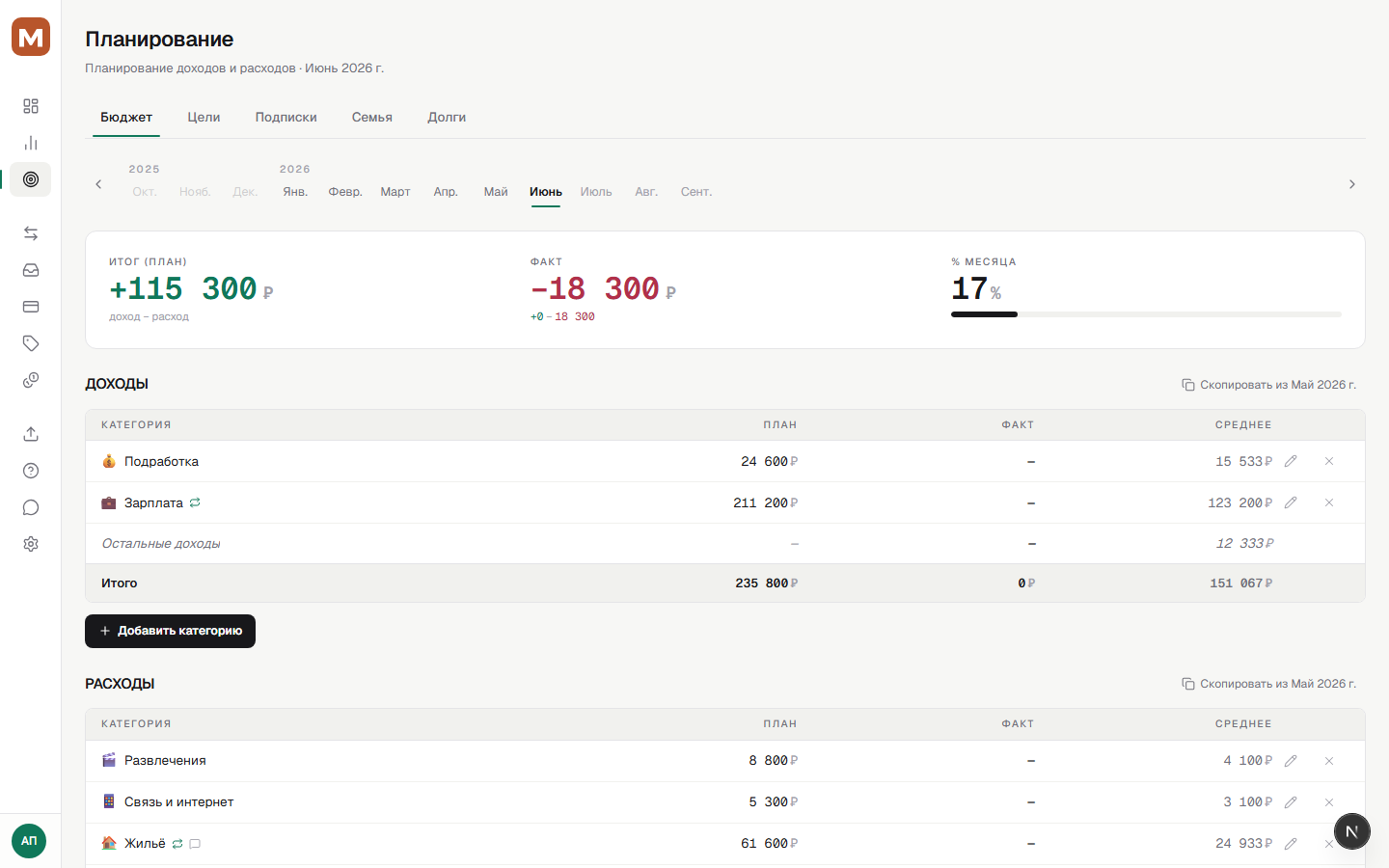Select month Февр.
This screenshot has width=1389, height=868.
tap(345, 192)
